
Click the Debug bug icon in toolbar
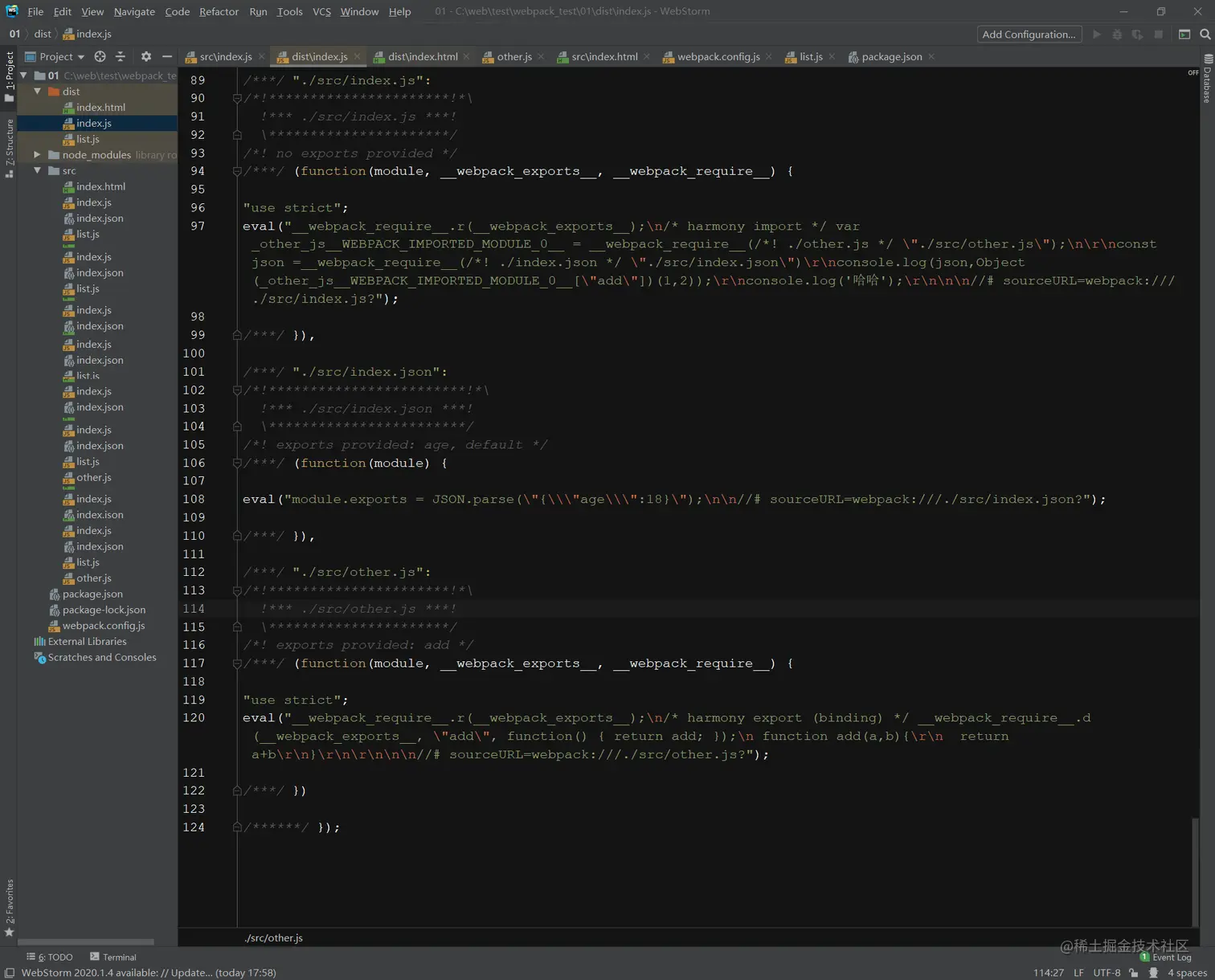(1117, 35)
